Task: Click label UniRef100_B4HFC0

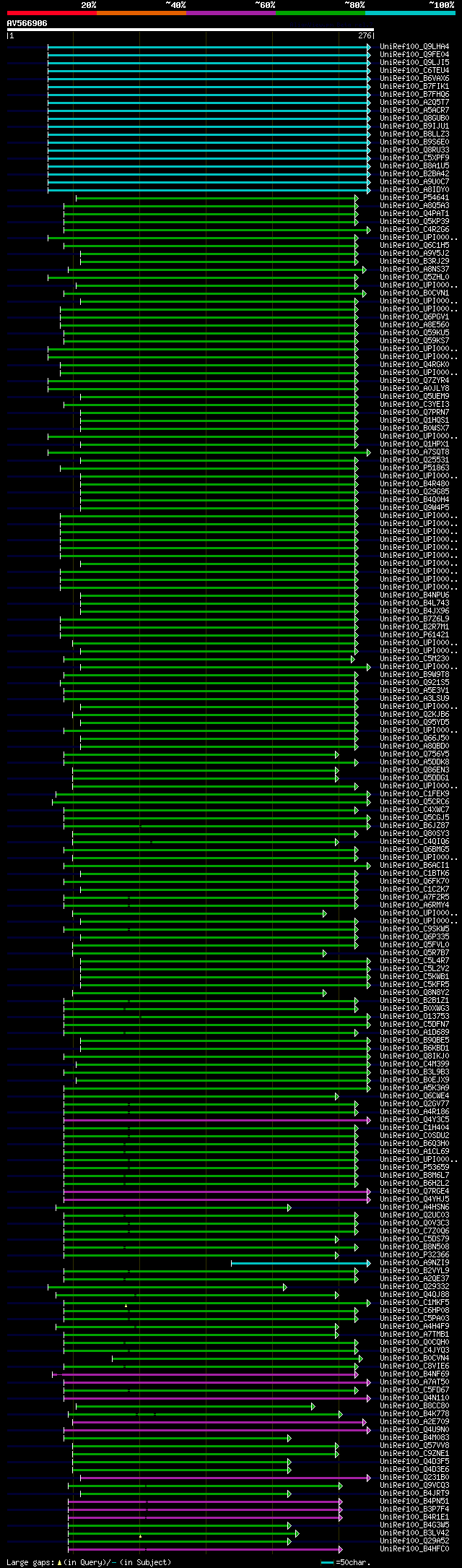Action: click(414, 1549)
